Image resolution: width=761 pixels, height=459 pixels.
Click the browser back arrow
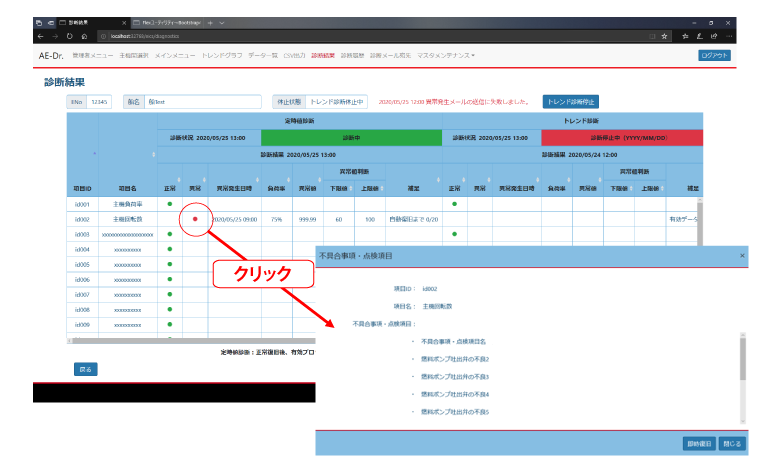click(40, 36)
